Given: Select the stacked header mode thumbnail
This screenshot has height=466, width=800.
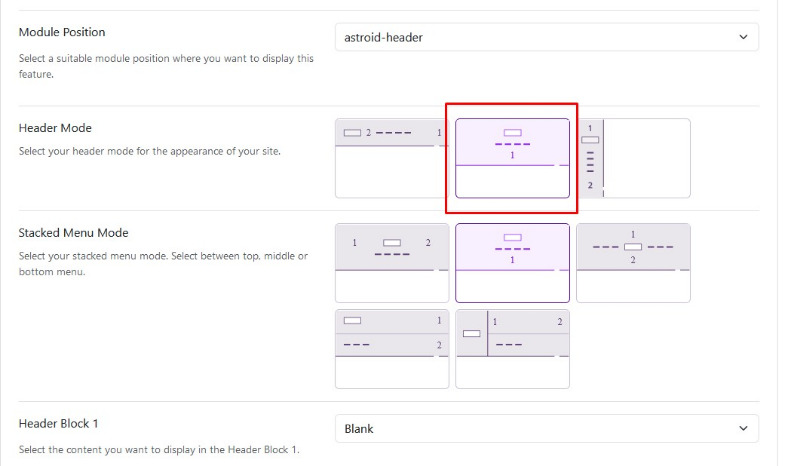Looking at the screenshot, I should coord(512,158).
